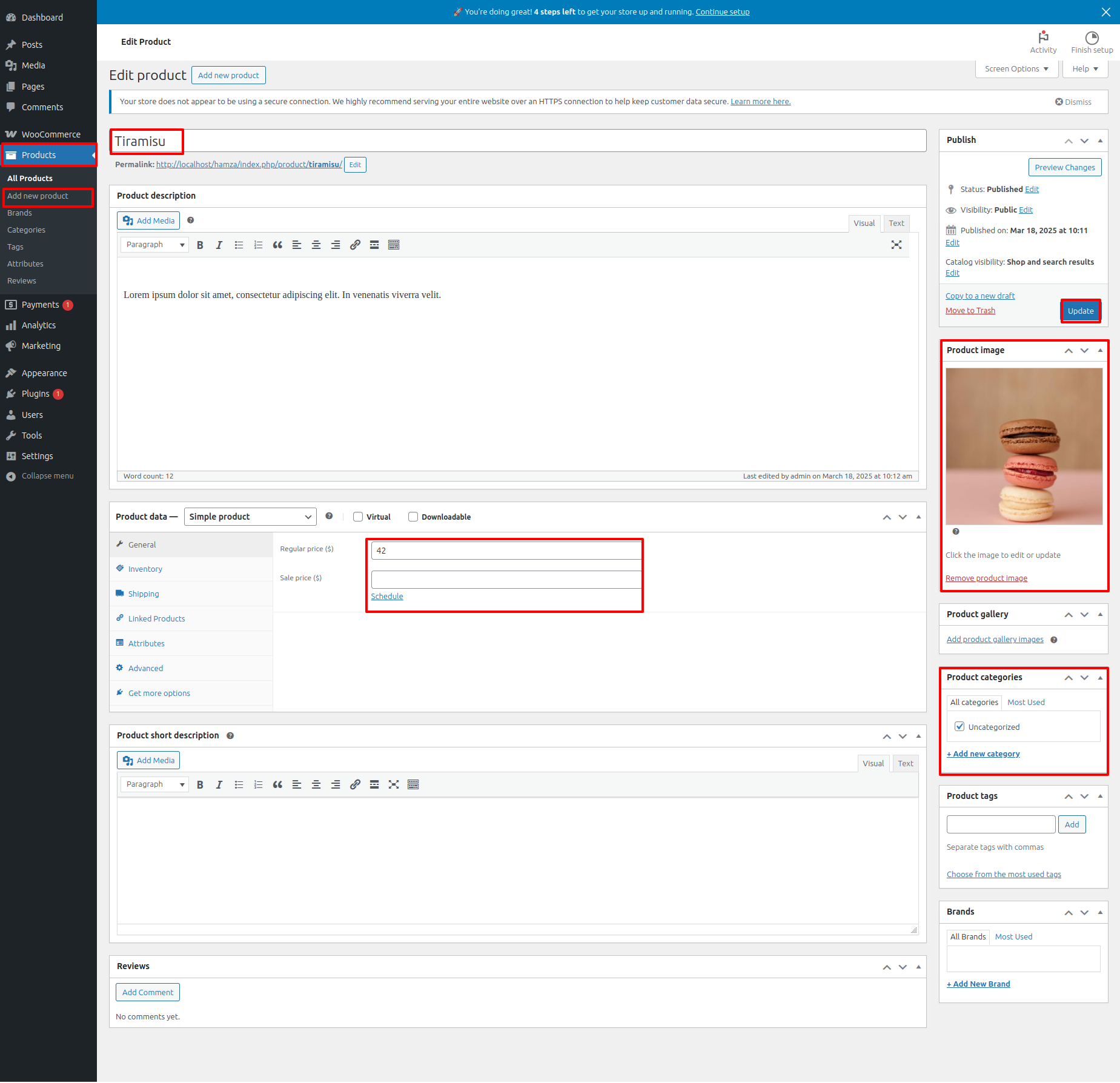The height and width of the screenshot is (1083, 1120).
Task: Open WooCommerce in the sidebar menu
Action: click(x=48, y=134)
